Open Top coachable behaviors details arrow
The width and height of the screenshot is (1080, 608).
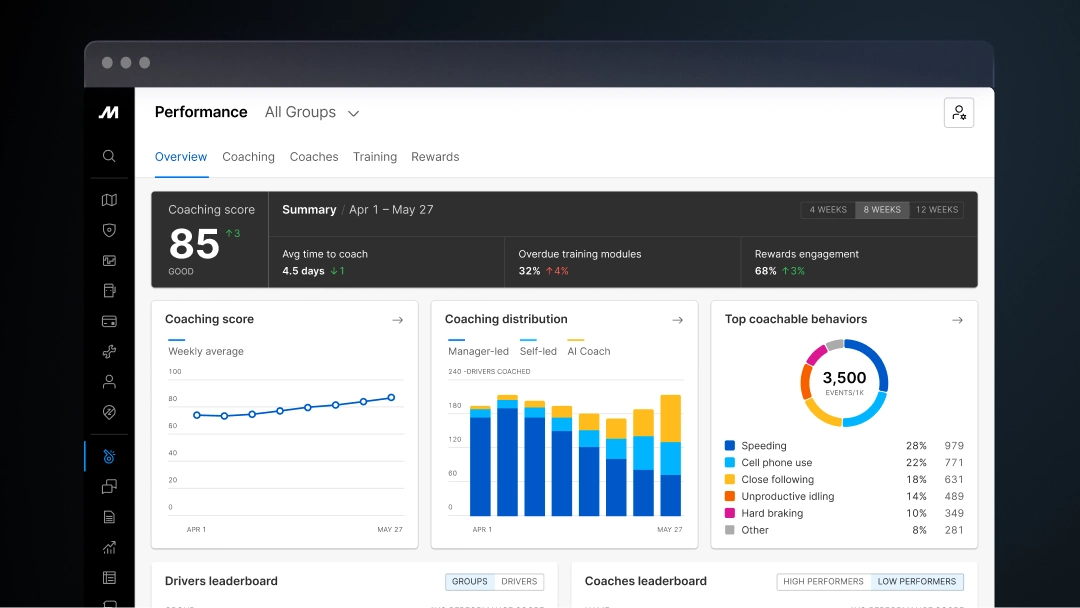point(957,320)
